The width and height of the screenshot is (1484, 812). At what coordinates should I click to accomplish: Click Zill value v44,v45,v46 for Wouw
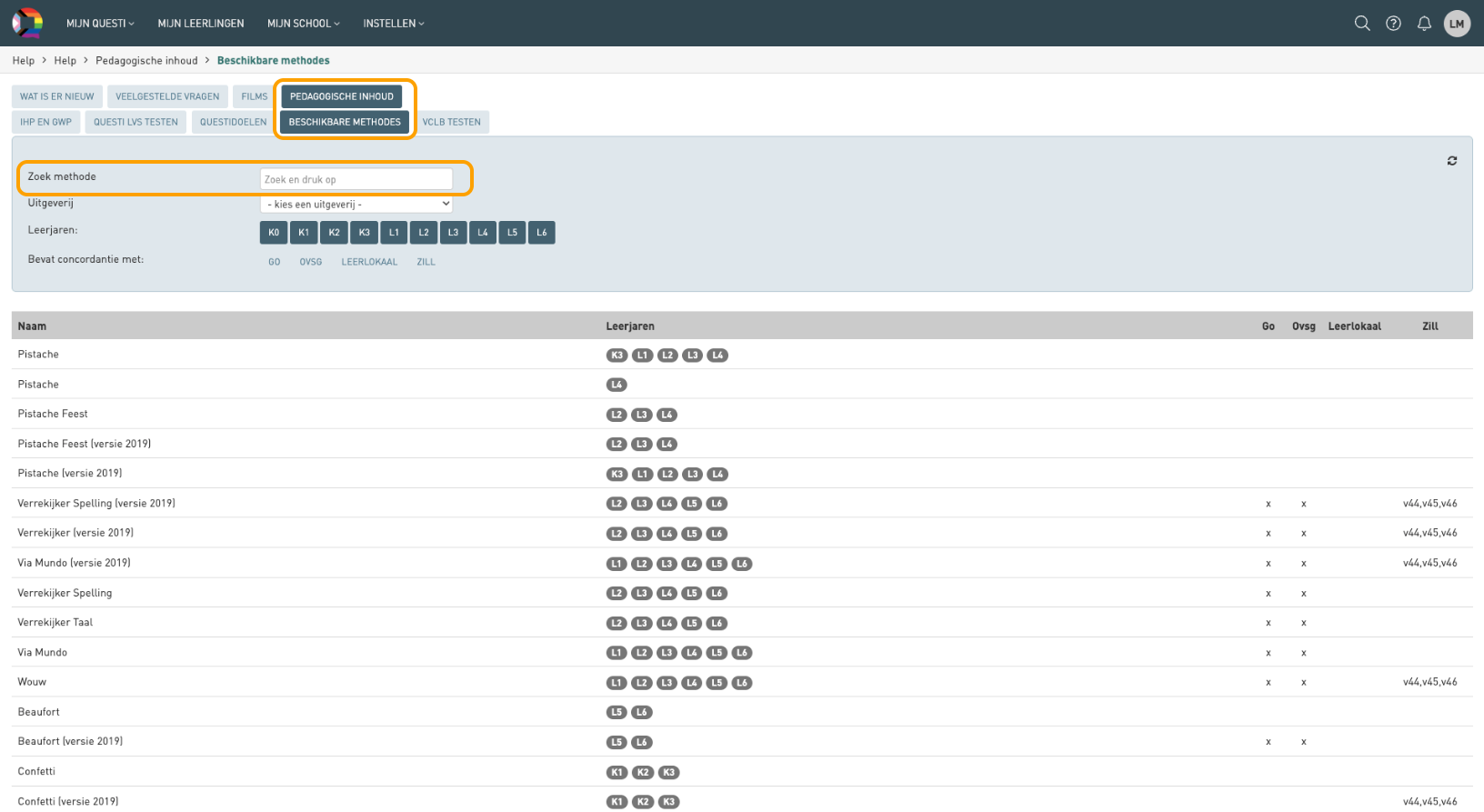1429,682
